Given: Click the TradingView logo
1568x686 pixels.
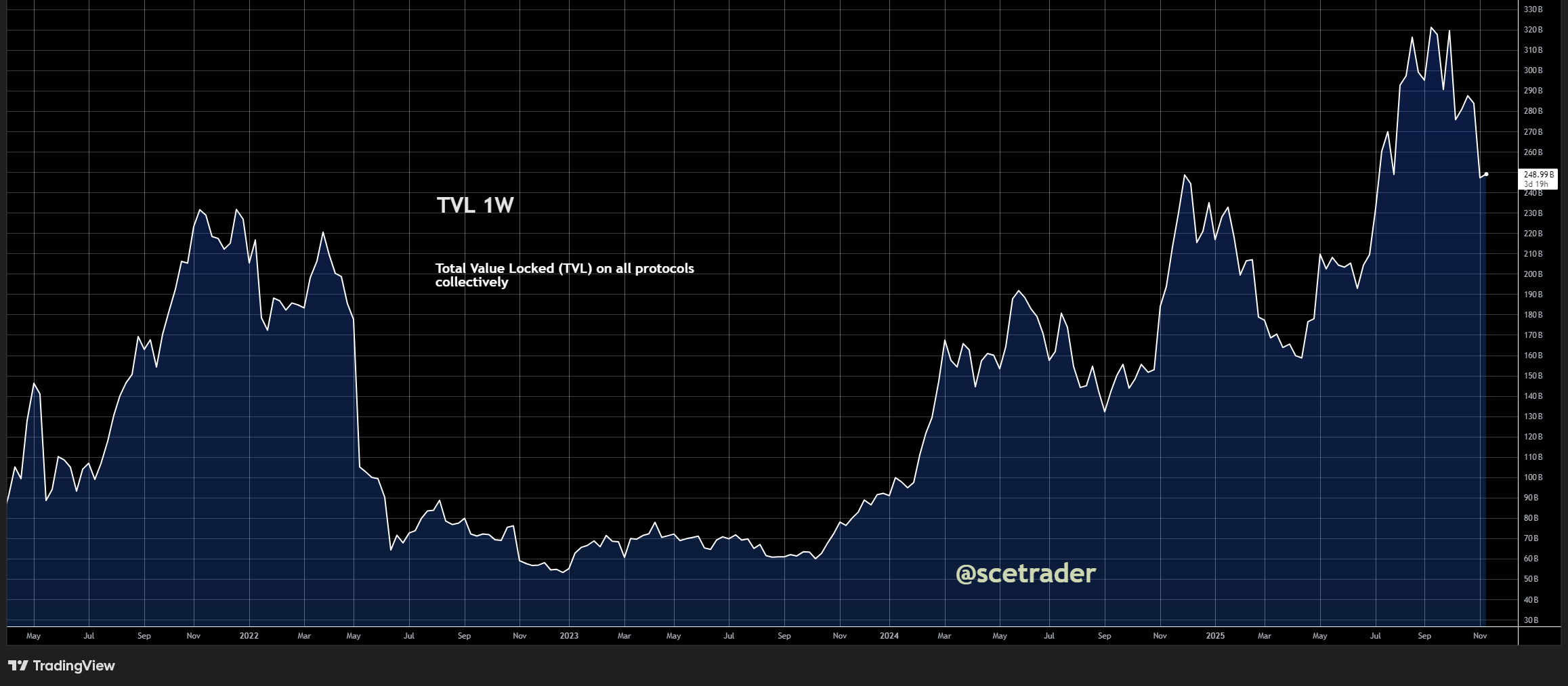Looking at the screenshot, I should (62, 666).
